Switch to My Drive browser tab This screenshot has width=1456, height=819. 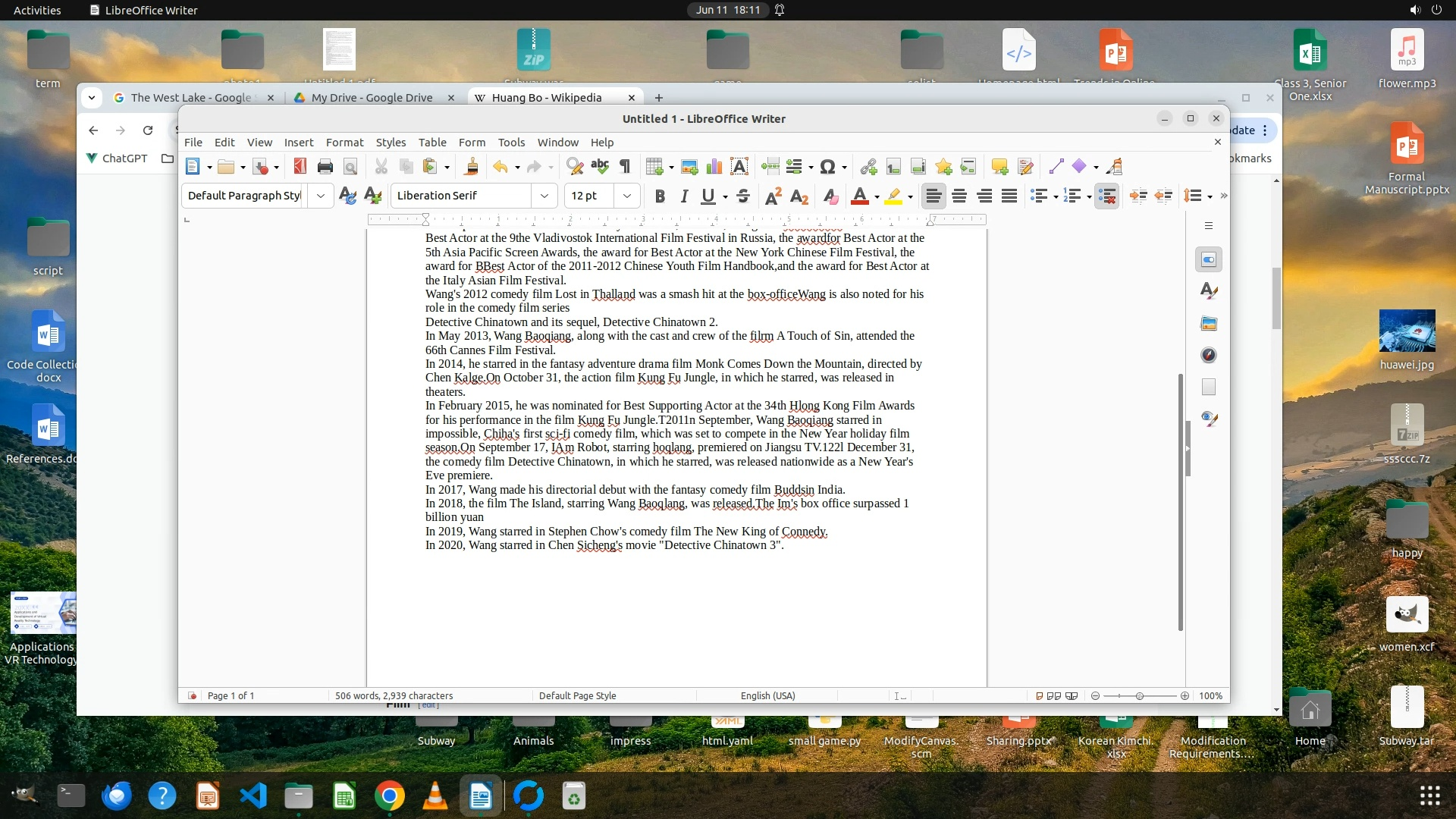coord(372,98)
